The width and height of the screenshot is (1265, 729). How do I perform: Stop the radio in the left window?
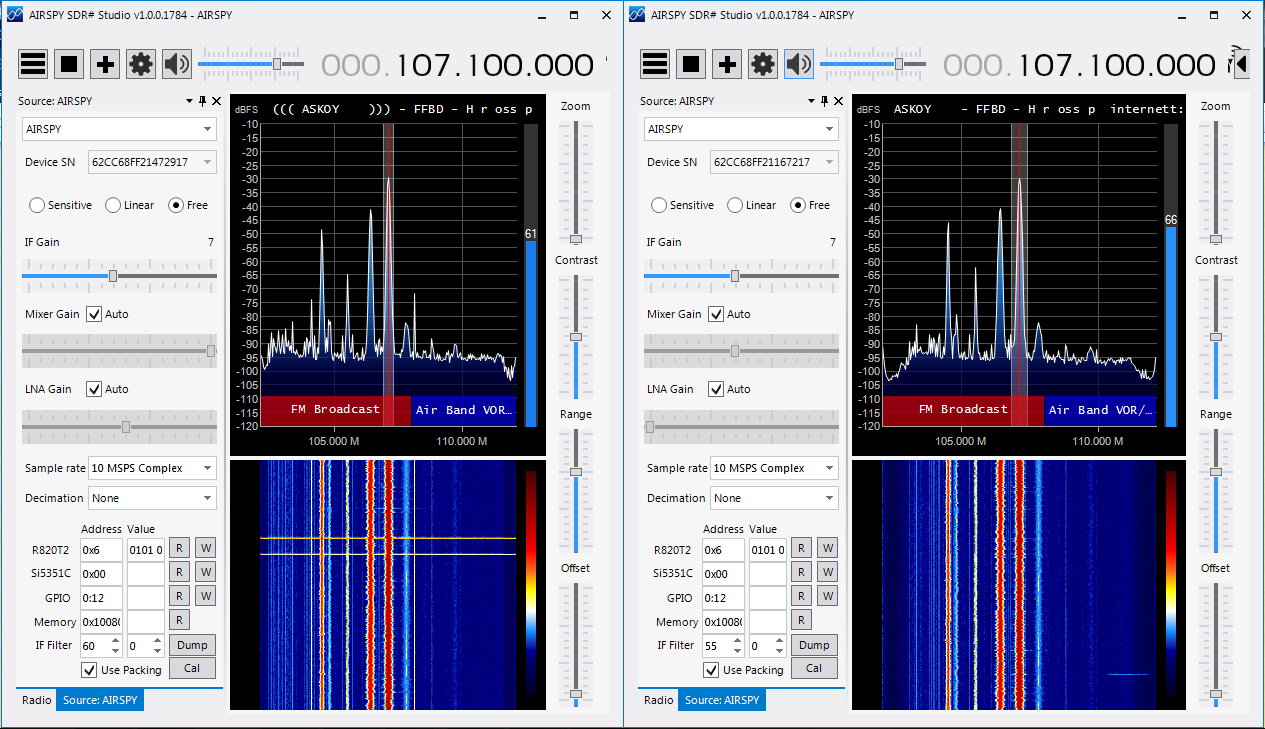(x=69, y=65)
